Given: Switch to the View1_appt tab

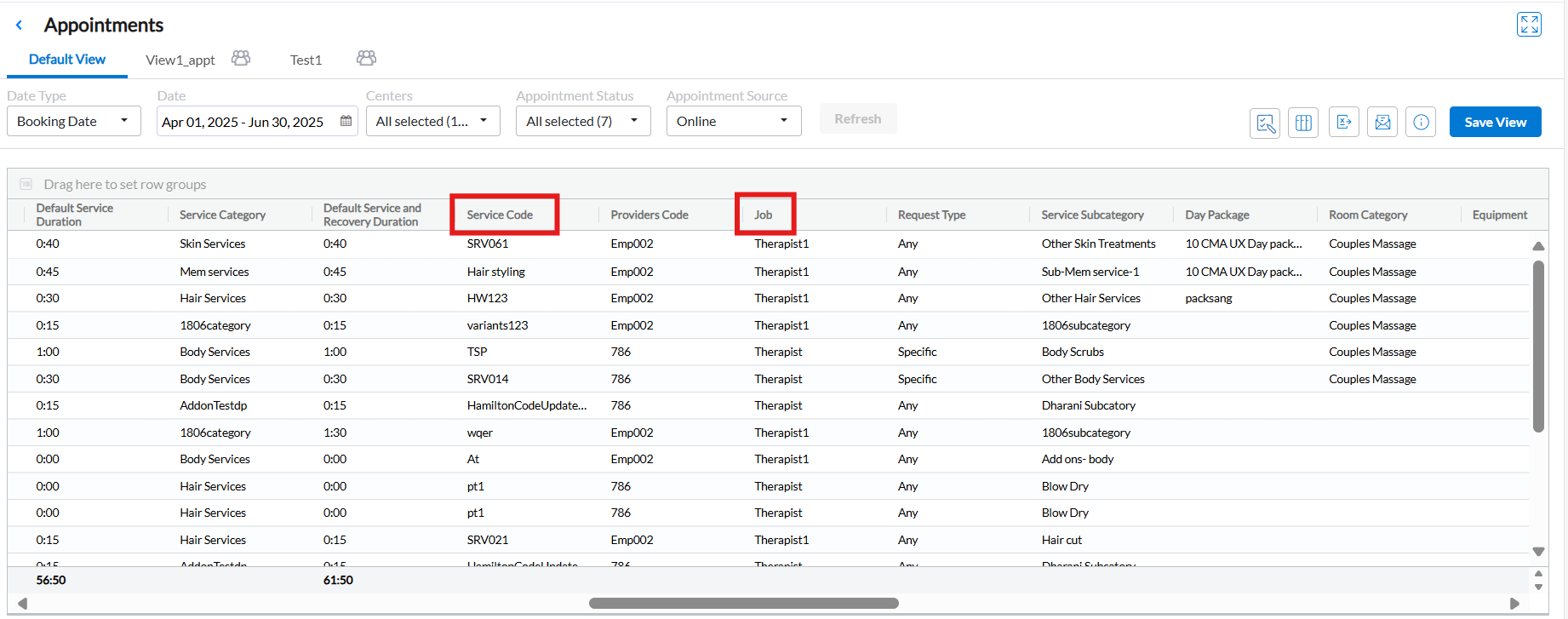Looking at the screenshot, I should pos(180,60).
